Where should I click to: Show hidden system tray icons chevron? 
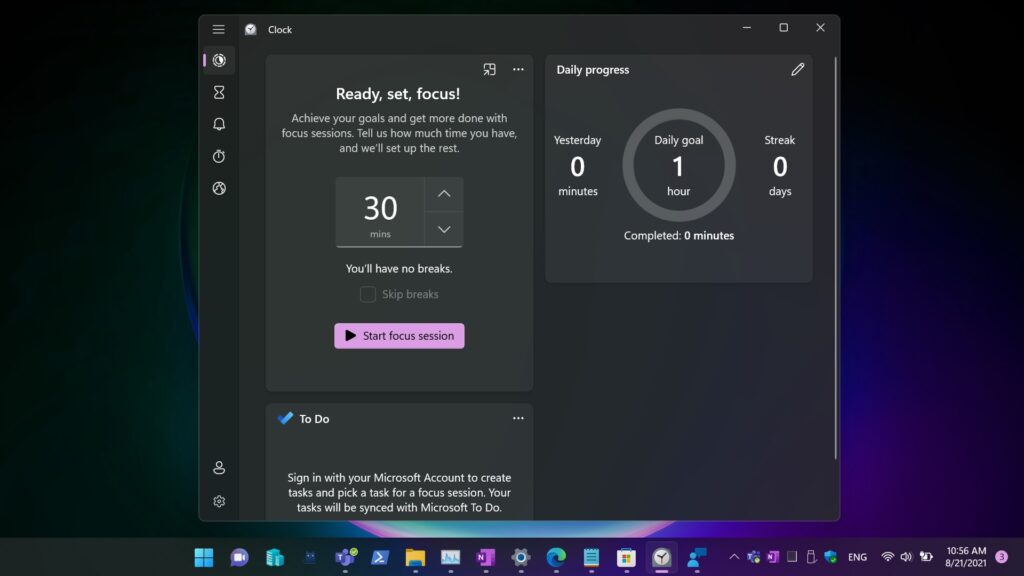[x=734, y=557]
